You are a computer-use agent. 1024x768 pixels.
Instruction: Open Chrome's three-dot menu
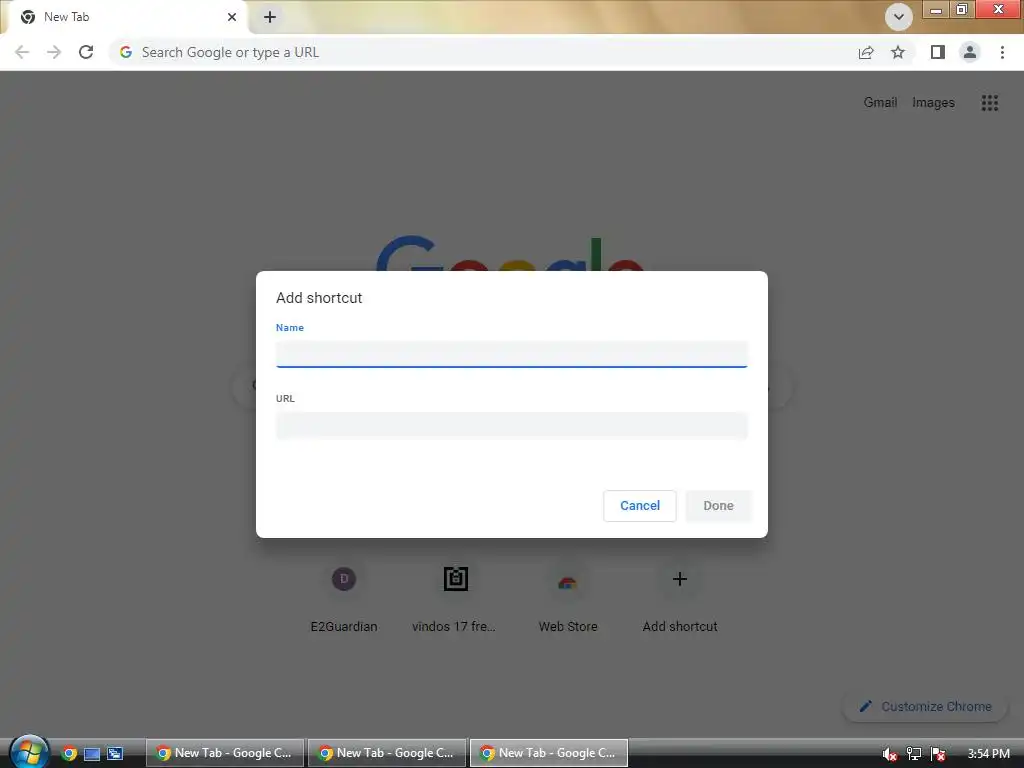pyautogui.click(x=1002, y=52)
